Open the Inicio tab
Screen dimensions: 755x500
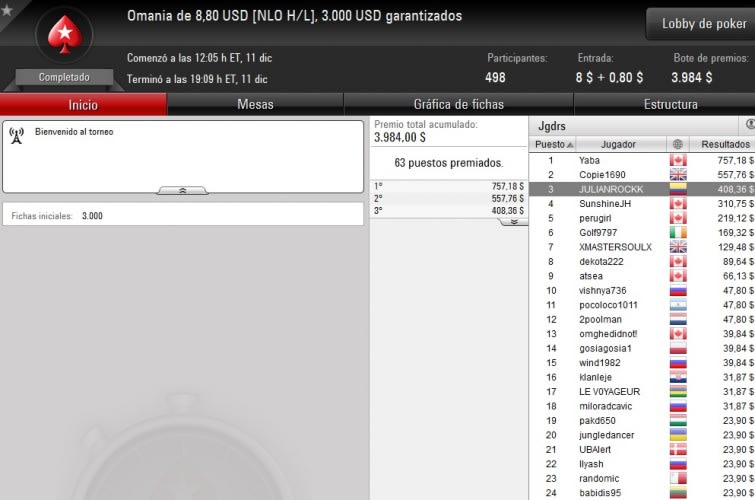(83, 105)
